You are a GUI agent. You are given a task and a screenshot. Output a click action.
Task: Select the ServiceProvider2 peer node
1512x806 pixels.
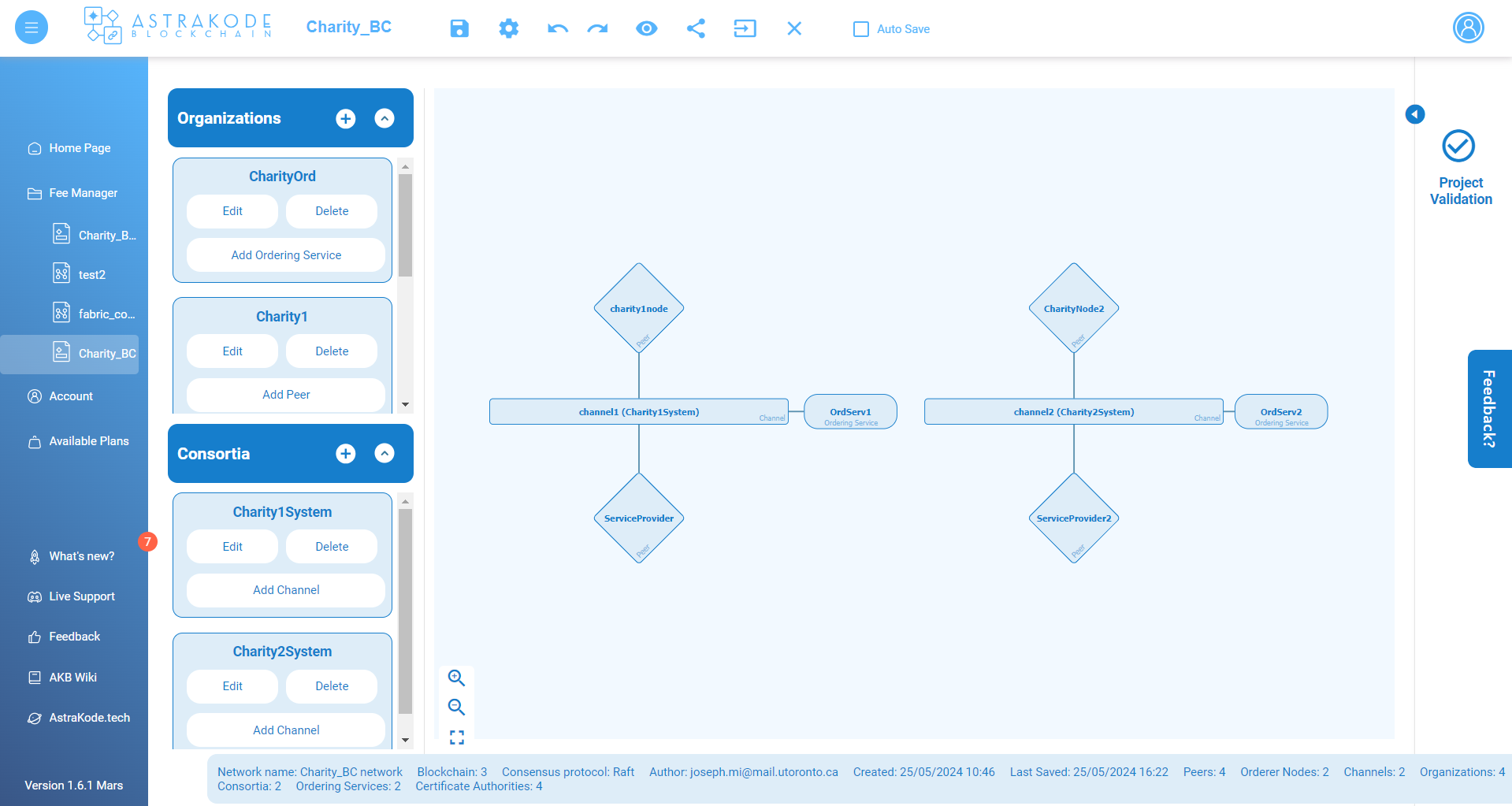(1074, 518)
